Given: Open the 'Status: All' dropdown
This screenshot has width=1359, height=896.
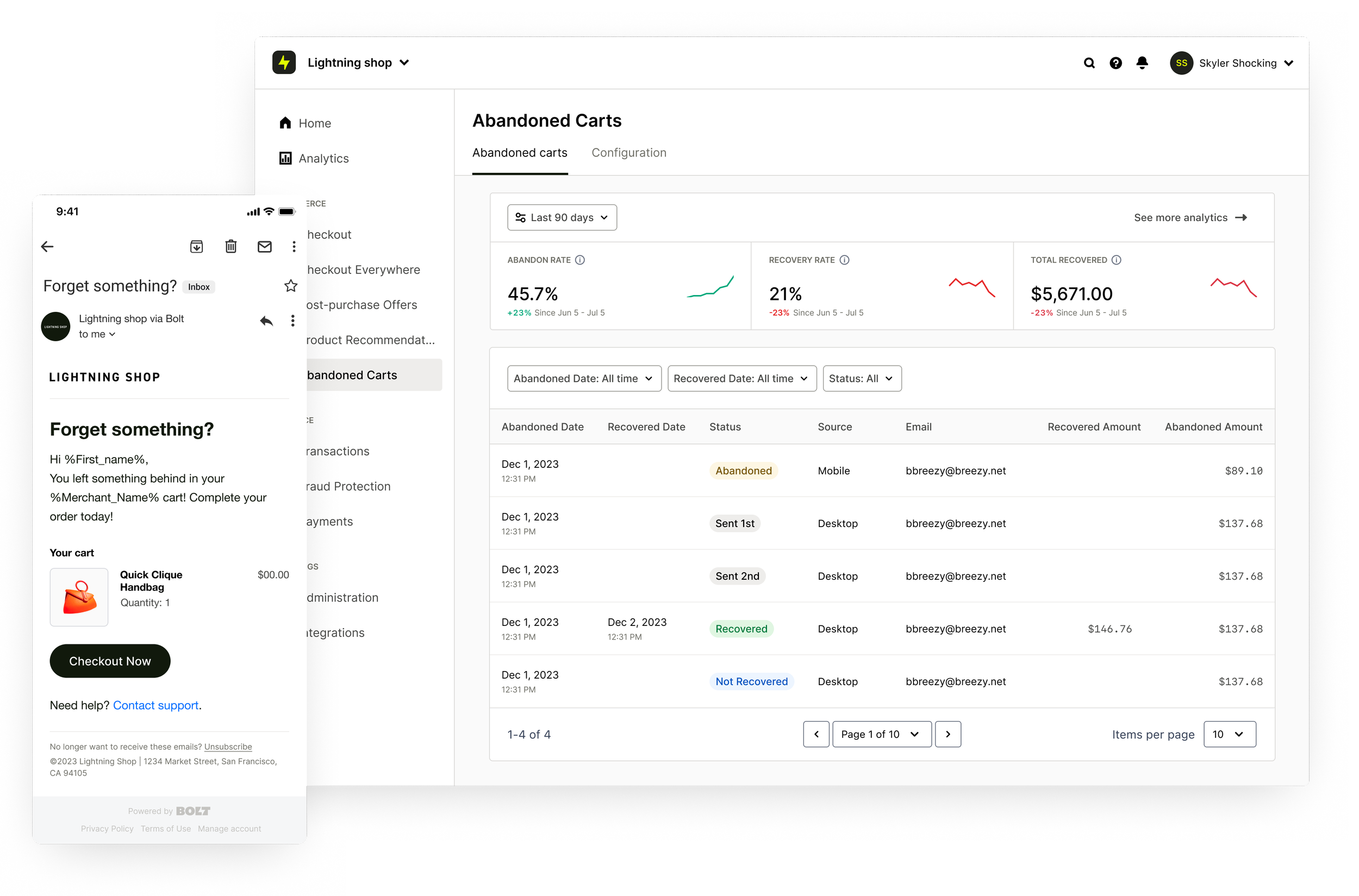Looking at the screenshot, I should [x=862, y=378].
